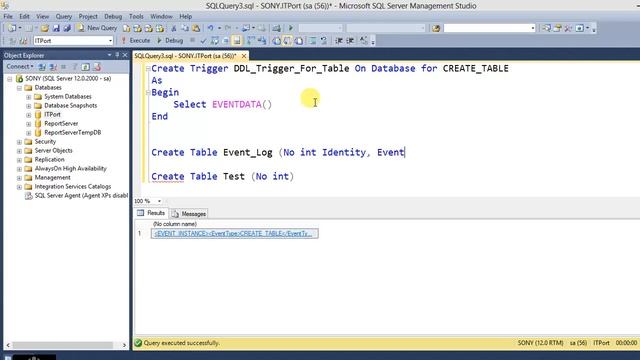Click the Save icon in the toolbar
Viewport: 640px width, 360px height.
56,28
